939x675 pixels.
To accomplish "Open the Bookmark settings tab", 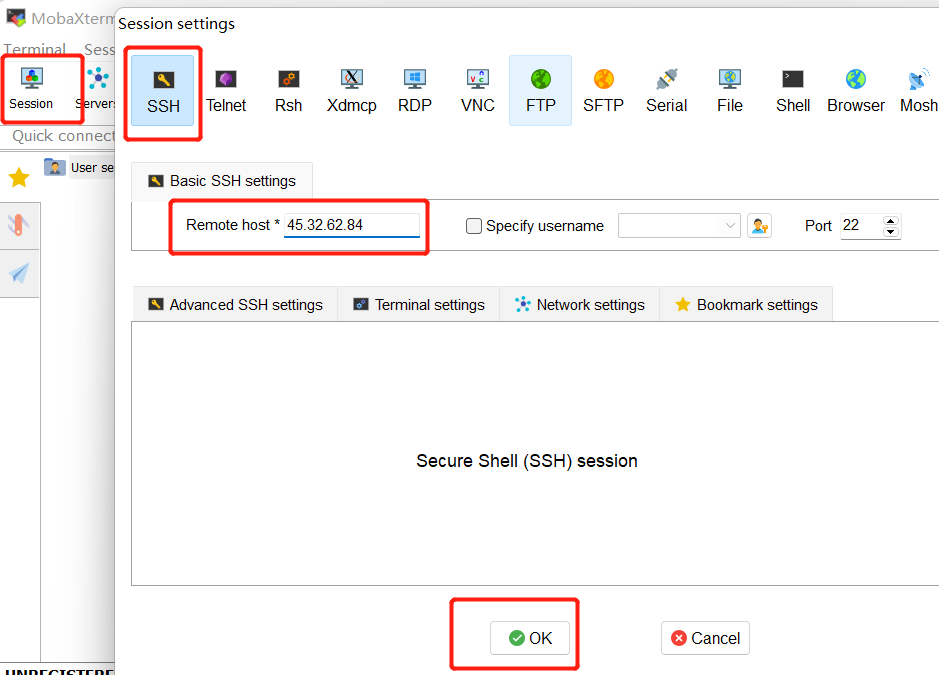I will [x=746, y=305].
